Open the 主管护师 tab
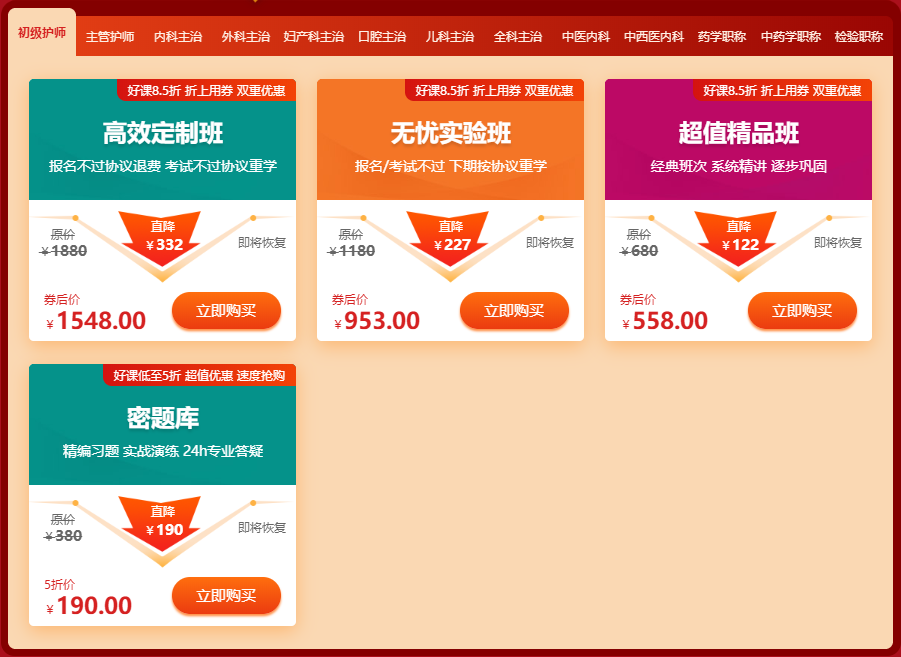901x657 pixels. (x=110, y=37)
